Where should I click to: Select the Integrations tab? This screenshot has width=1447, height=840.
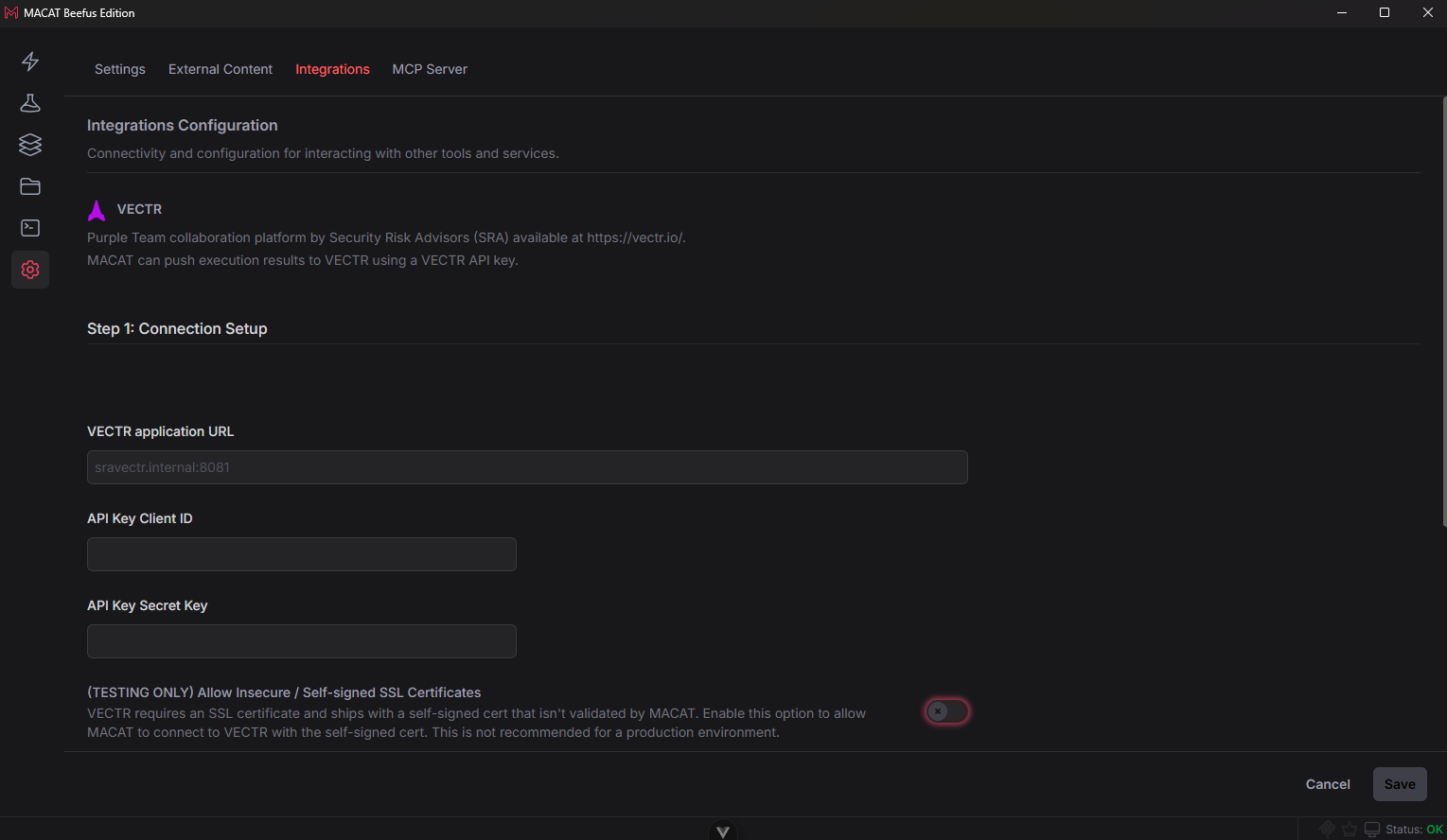(332, 69)
